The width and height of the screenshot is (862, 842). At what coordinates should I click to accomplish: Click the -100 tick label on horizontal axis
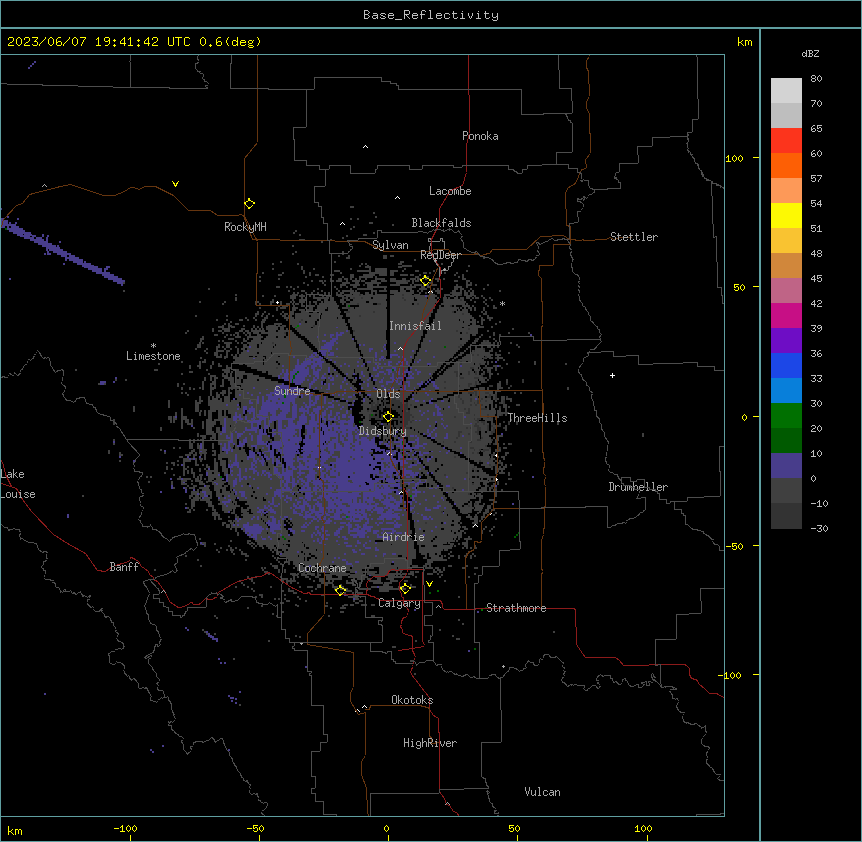(x=125, y=829)
